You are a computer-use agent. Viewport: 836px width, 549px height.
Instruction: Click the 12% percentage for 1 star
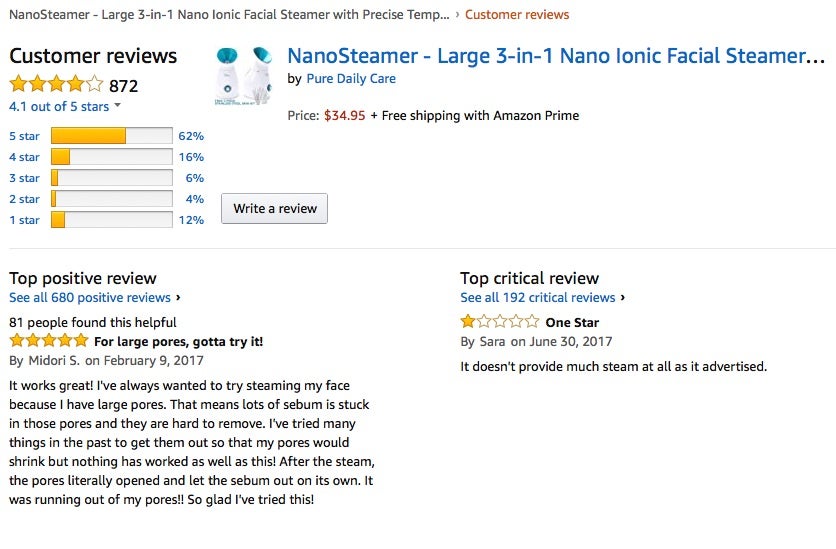(x=191, y=220)
